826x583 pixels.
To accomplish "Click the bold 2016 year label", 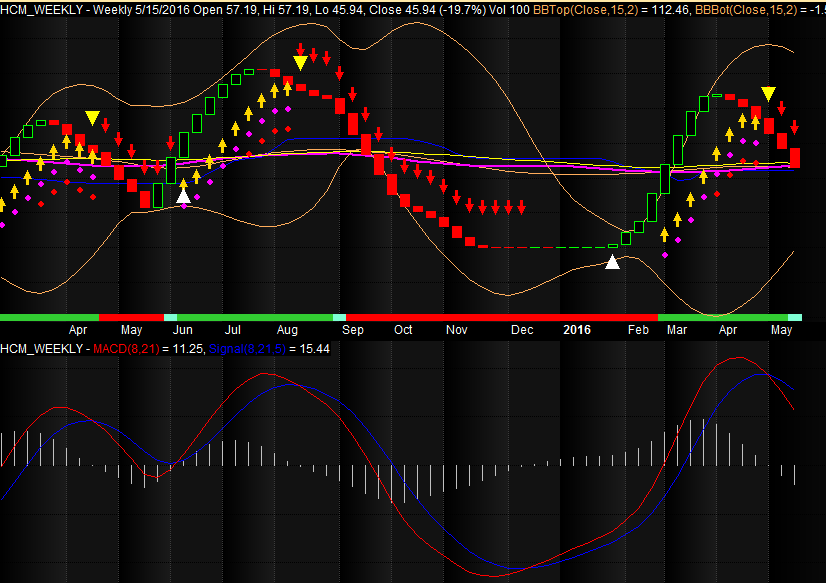I will point(577,330).
